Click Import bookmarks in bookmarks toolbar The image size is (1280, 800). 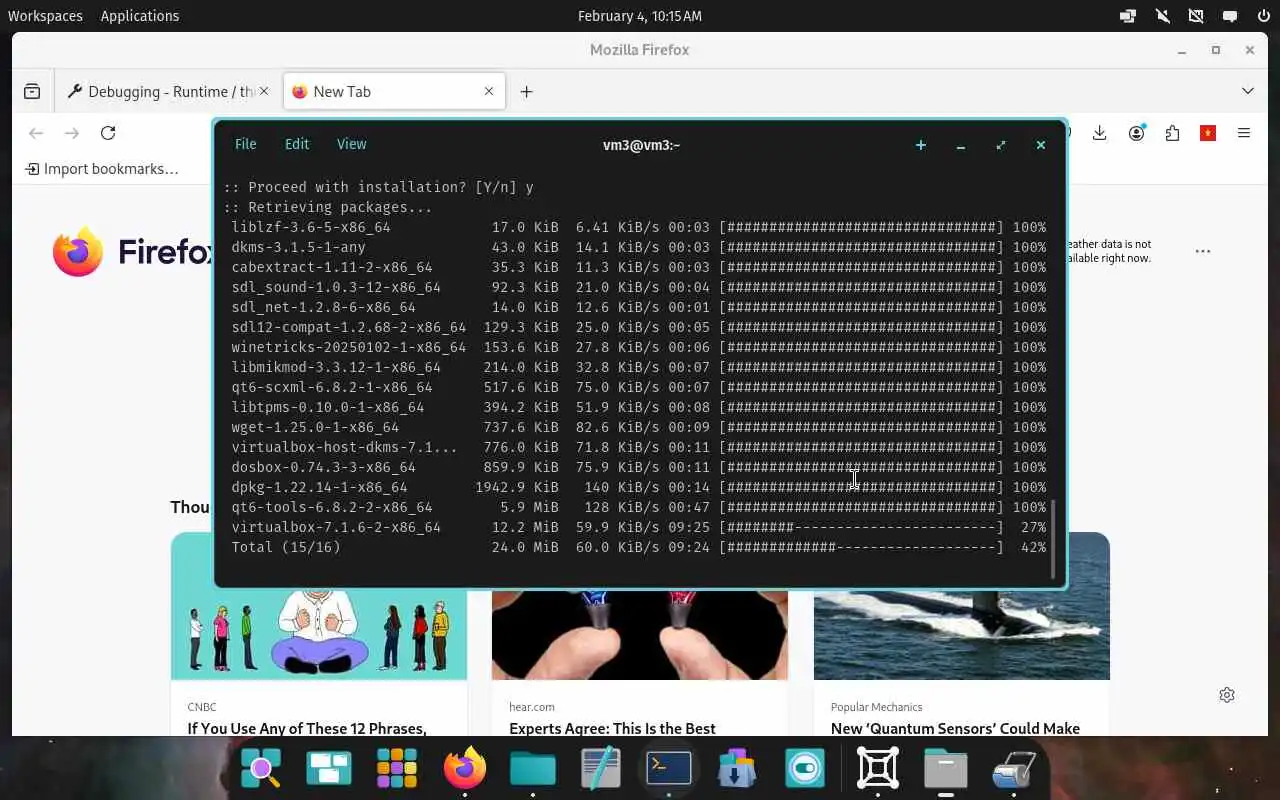(x=102, y=169)
